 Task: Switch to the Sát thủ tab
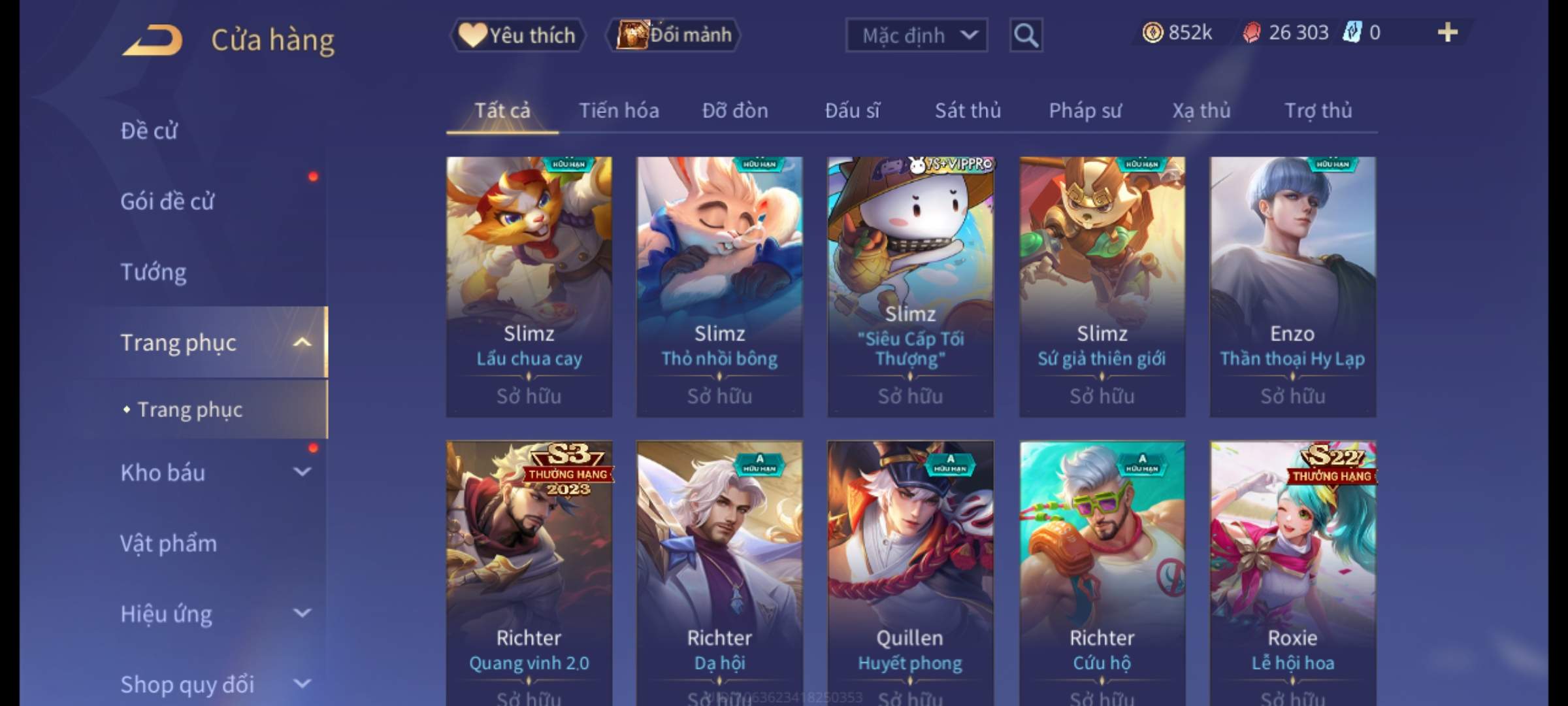click(x=968, y=110)
